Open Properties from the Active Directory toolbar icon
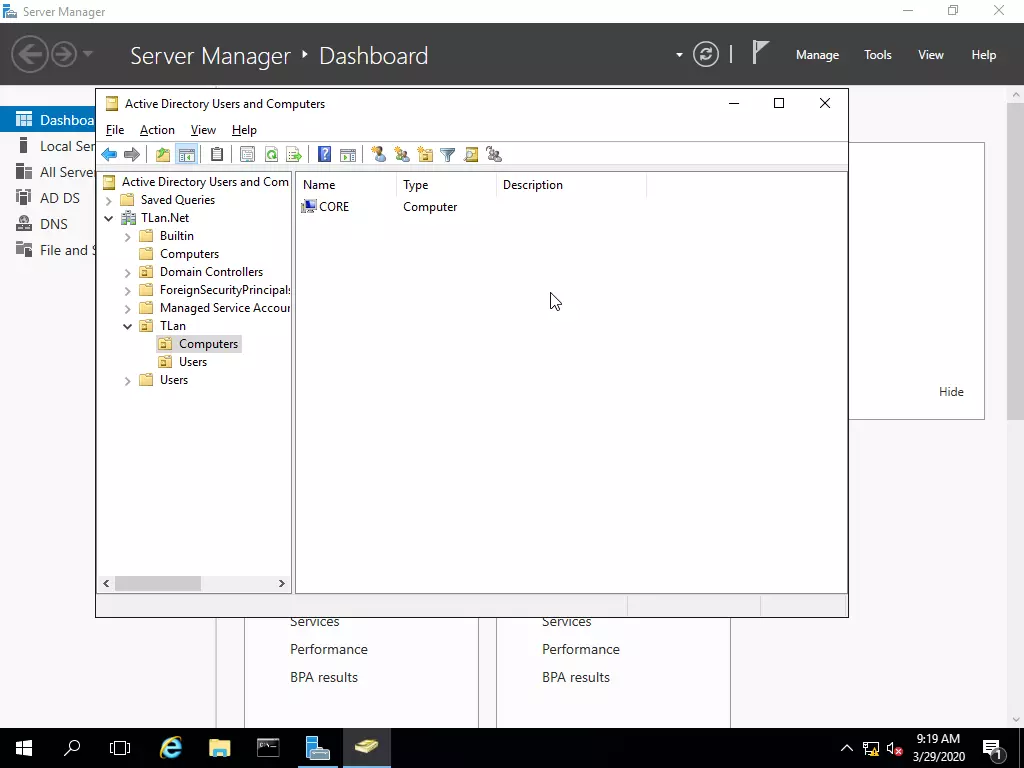The width and height of the screenshot is (1024, 768). click(x=248, y=155)
